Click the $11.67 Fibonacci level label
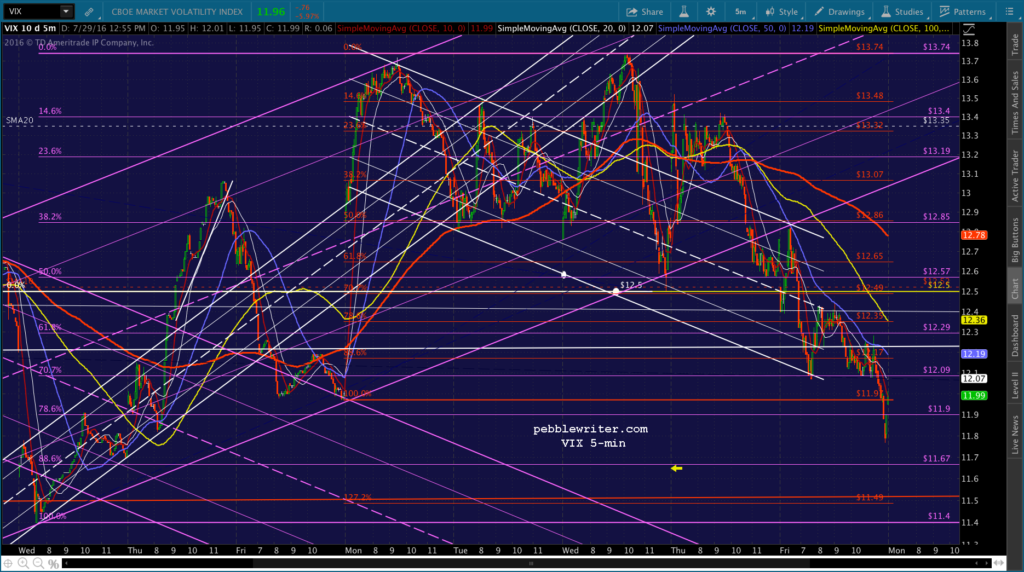The height and width of the screenshot is (572, 1024). click(x=936, y=458)
